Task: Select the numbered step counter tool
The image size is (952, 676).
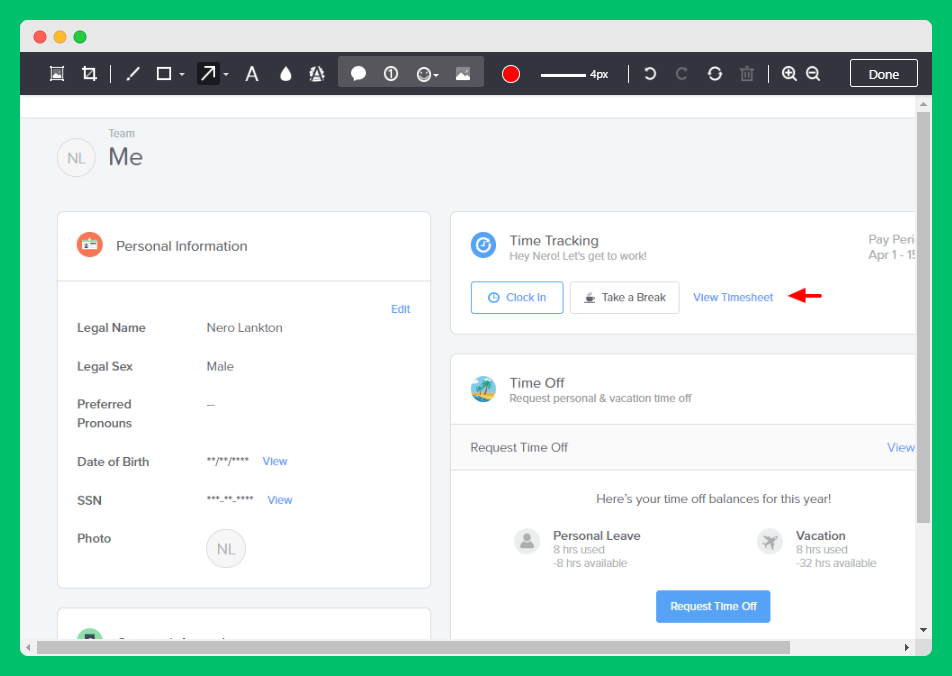Action: point(391,74)
